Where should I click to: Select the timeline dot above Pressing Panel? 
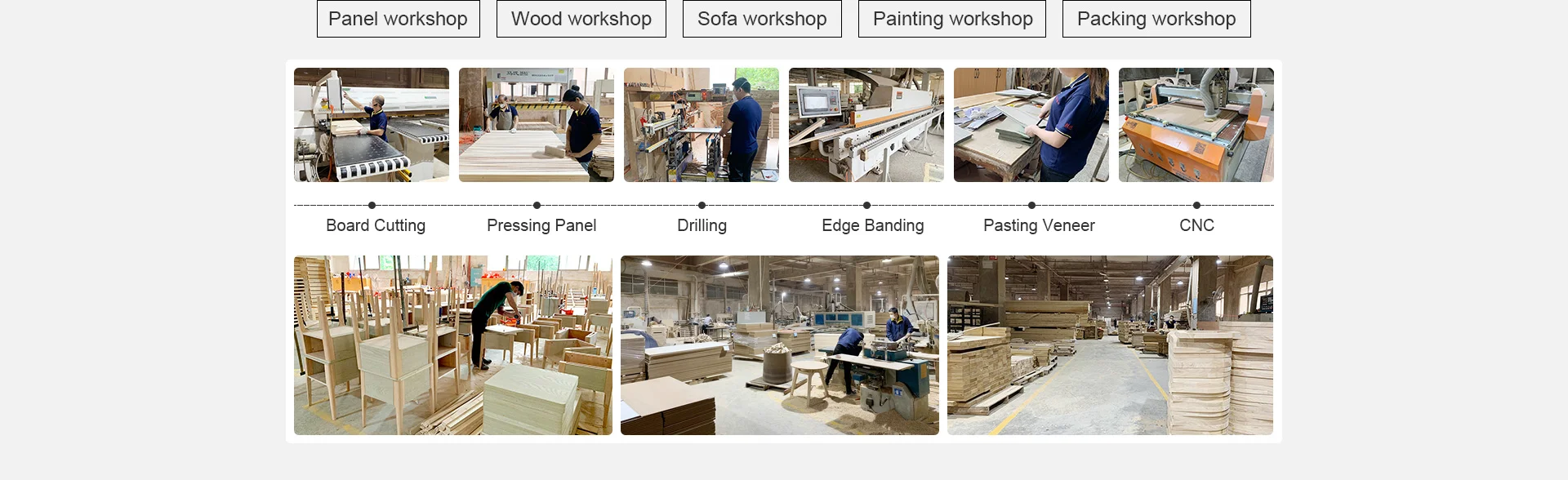point(537,206)
